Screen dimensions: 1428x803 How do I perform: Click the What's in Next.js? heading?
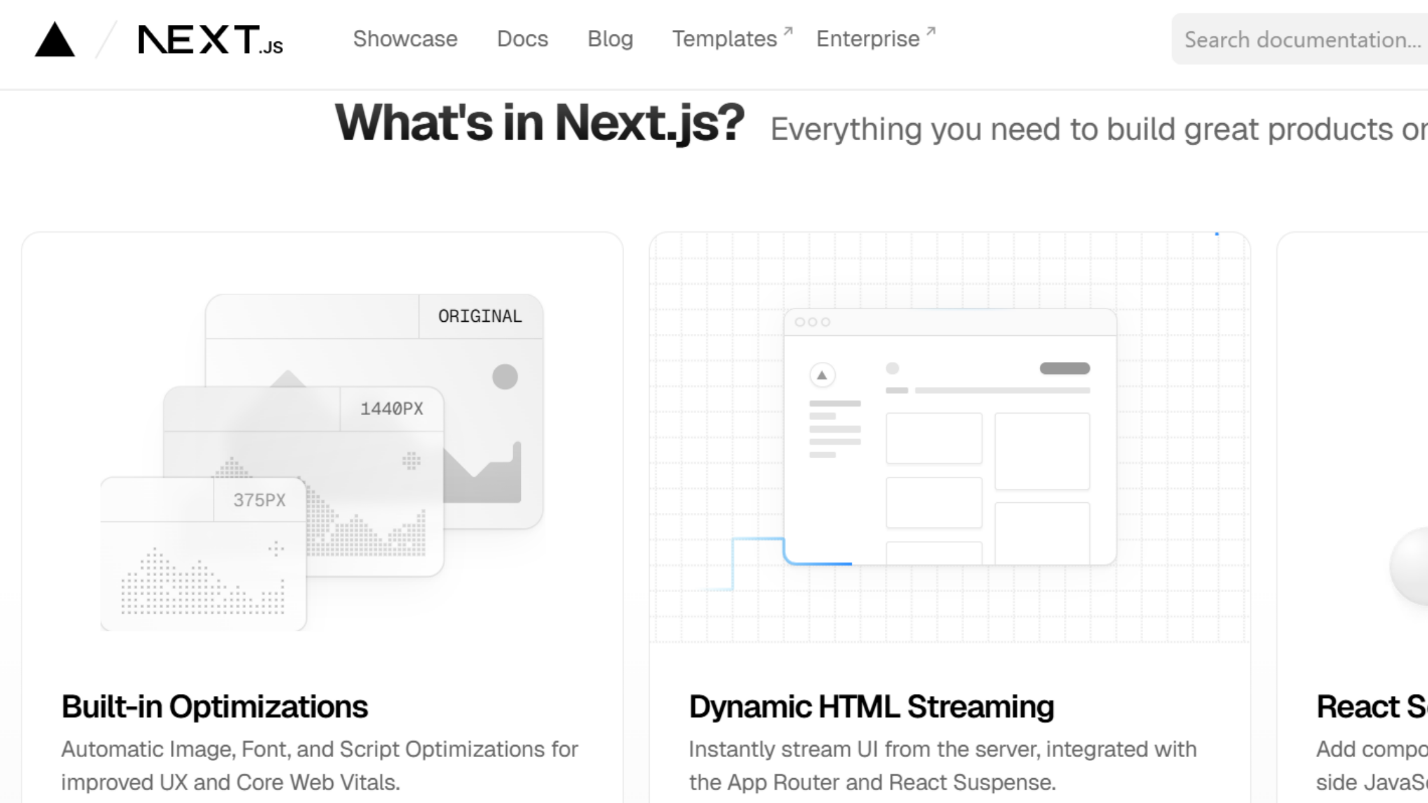click(540, 123)
